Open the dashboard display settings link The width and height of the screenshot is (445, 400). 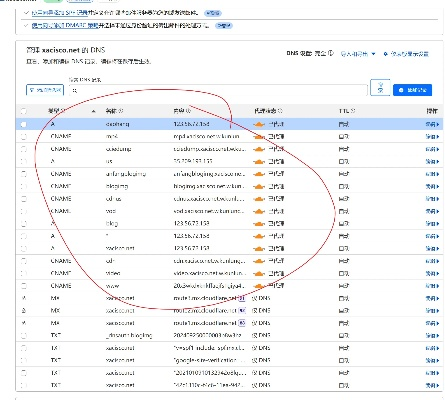coord(406,54)
